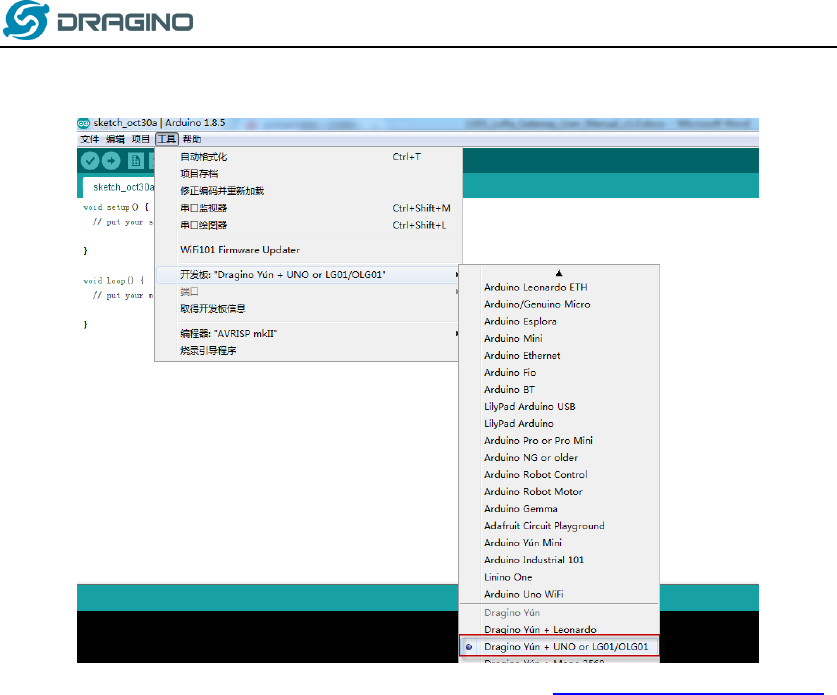Screen dimensions: 837x695
Task: Select Arduino Ethernet board
Action: (559, 356)
